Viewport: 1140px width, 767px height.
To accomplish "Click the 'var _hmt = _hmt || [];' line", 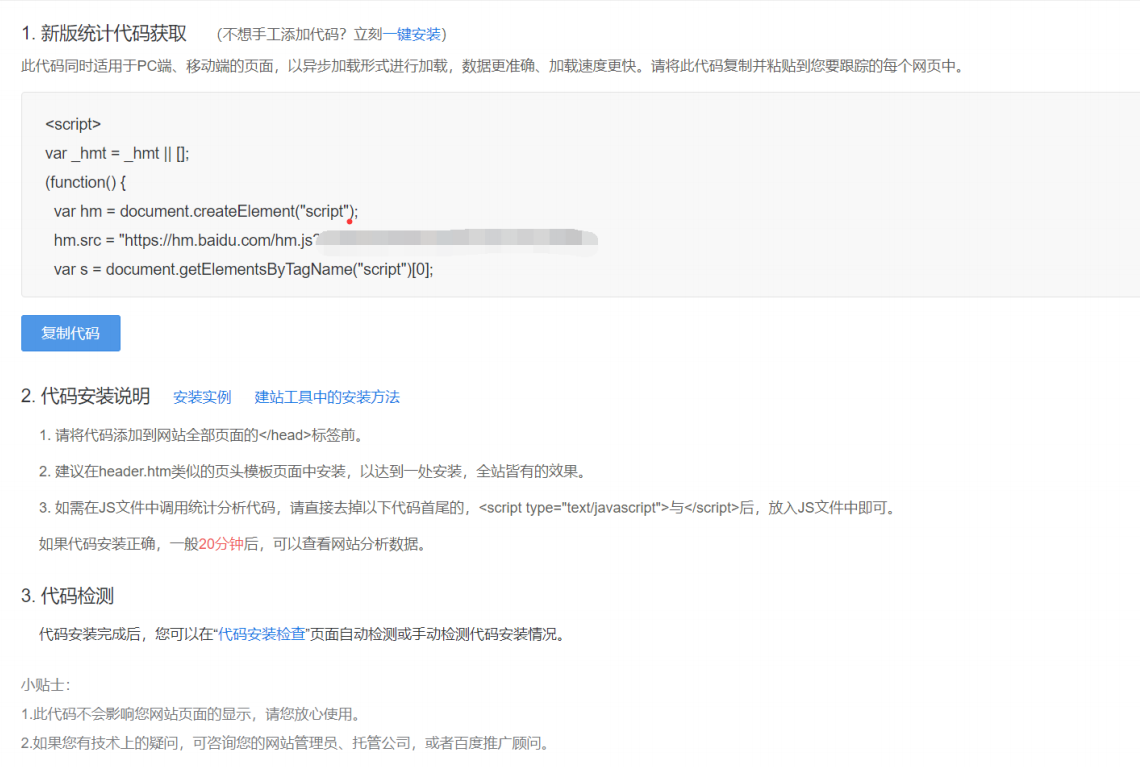I will click(x=117, y=153).
